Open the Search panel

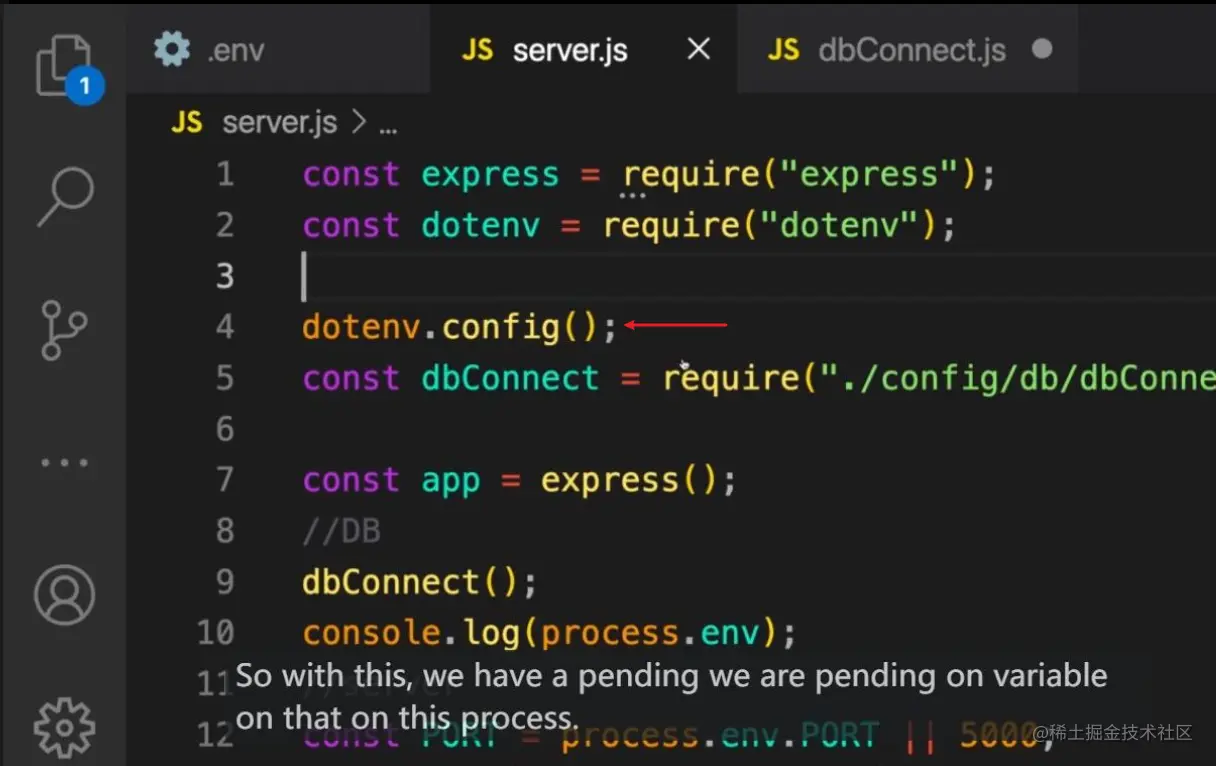coord(65,196)
